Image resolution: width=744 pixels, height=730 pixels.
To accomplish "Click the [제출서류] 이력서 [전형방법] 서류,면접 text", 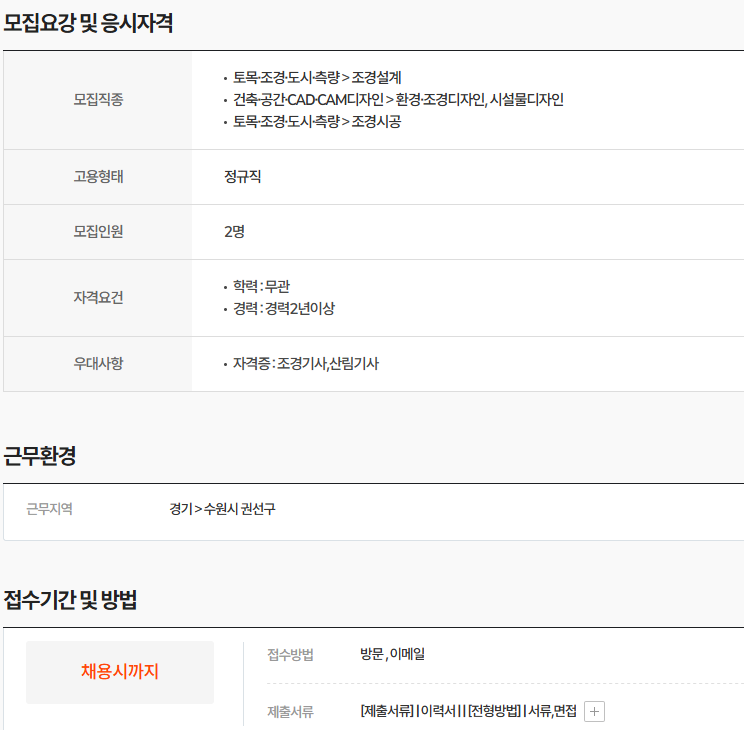I will tap(468, 711).
